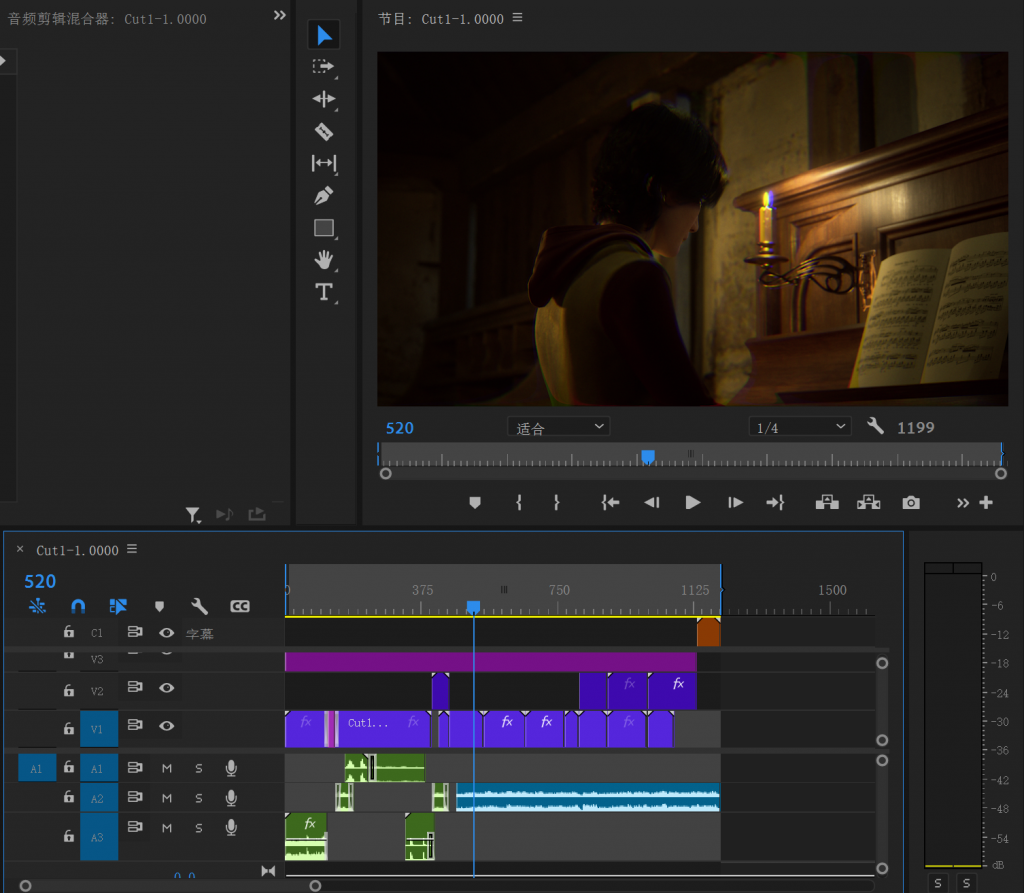This screenshot has height=893, width=1024.
Task: Open timeline display settings wrench
Action: coord(199,606)
